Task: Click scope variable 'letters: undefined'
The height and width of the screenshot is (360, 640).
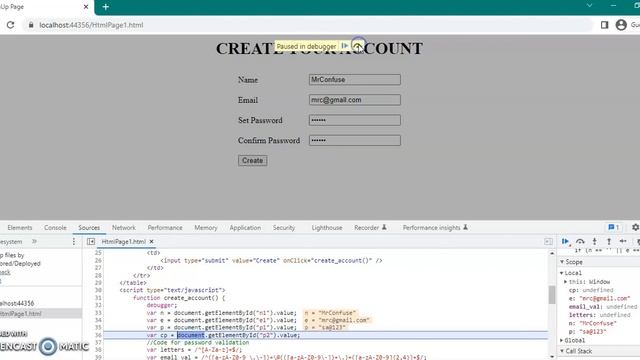Action: (x=600, y=315)
